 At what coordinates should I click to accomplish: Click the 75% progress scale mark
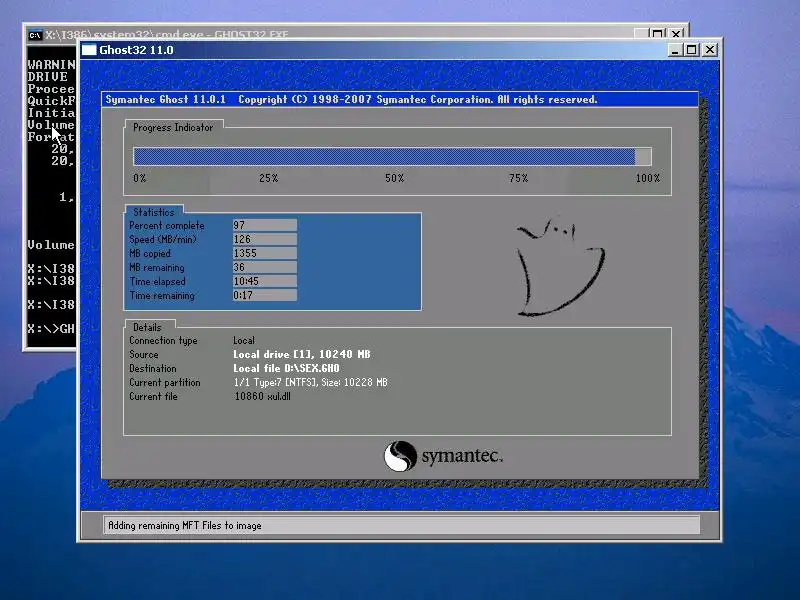(518, 178)
